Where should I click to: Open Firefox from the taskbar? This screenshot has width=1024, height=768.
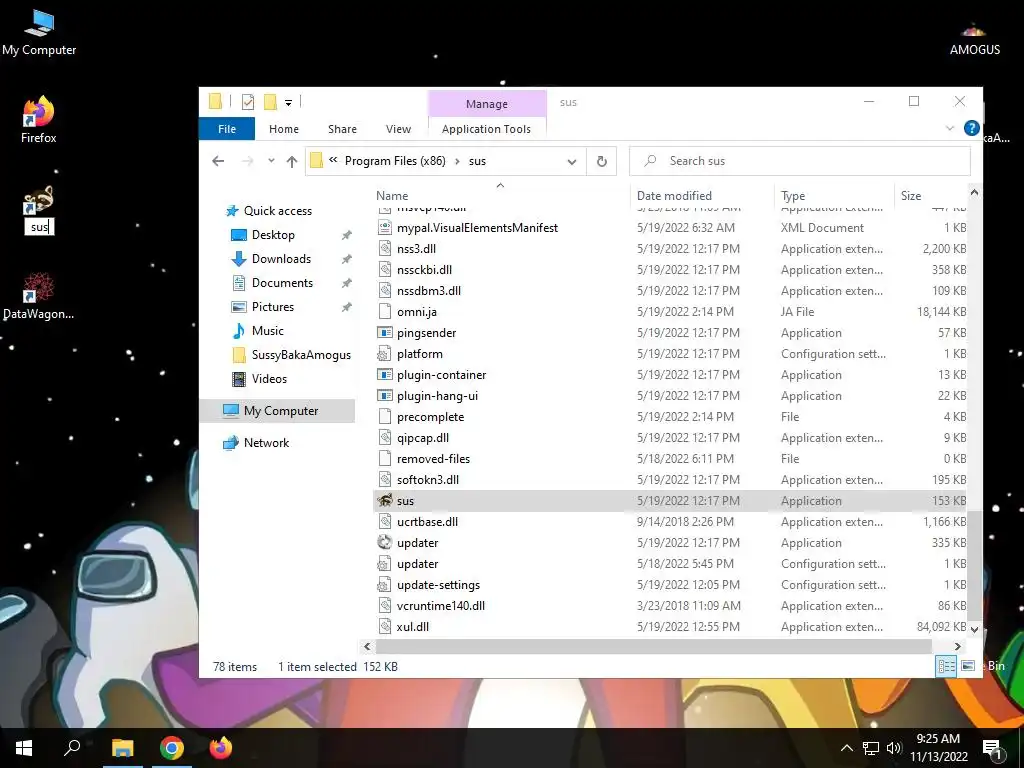click(221, 748)
